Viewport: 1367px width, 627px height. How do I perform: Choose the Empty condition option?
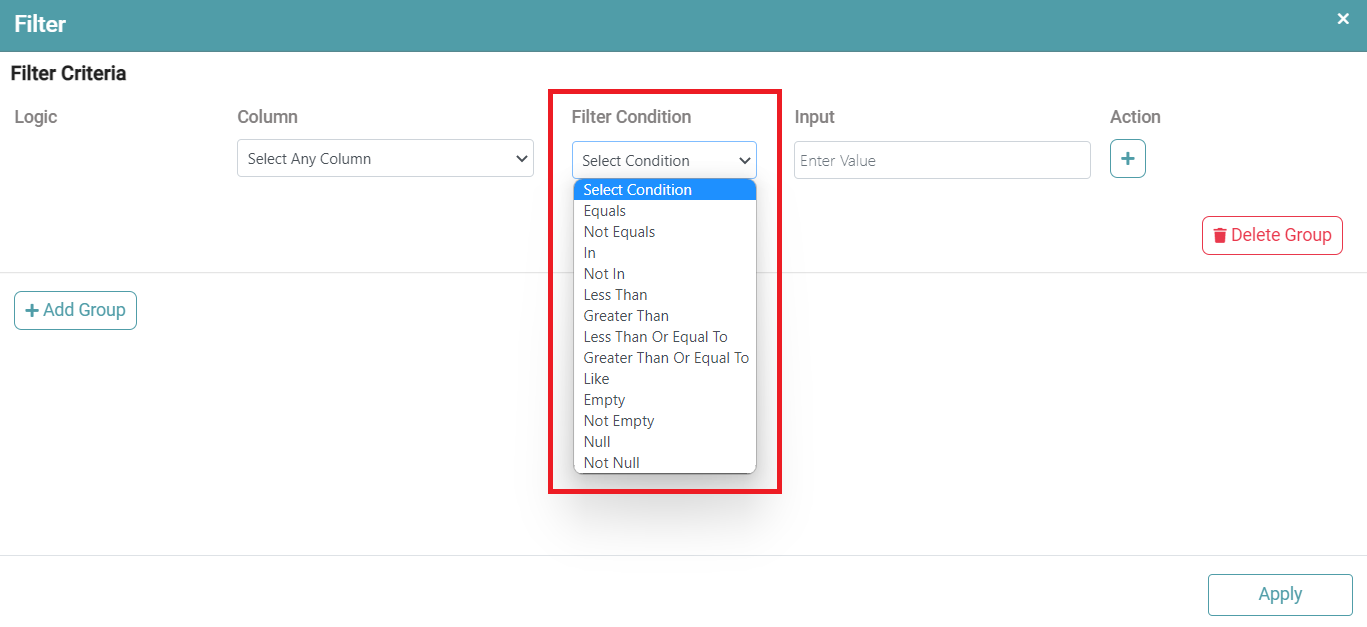pyautogui.click(x=604, y=400)
